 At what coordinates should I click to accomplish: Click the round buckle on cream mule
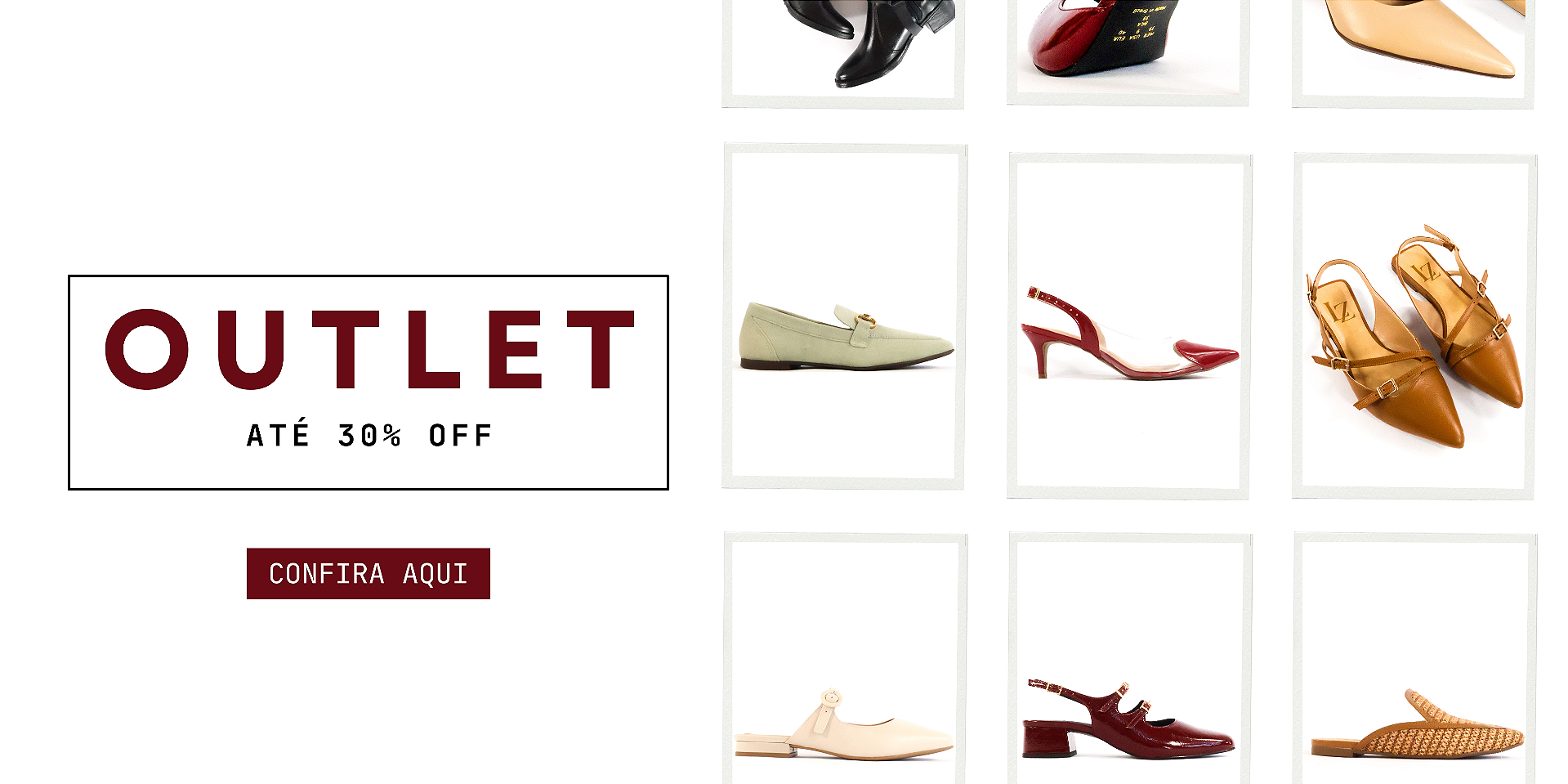[831, 697]
